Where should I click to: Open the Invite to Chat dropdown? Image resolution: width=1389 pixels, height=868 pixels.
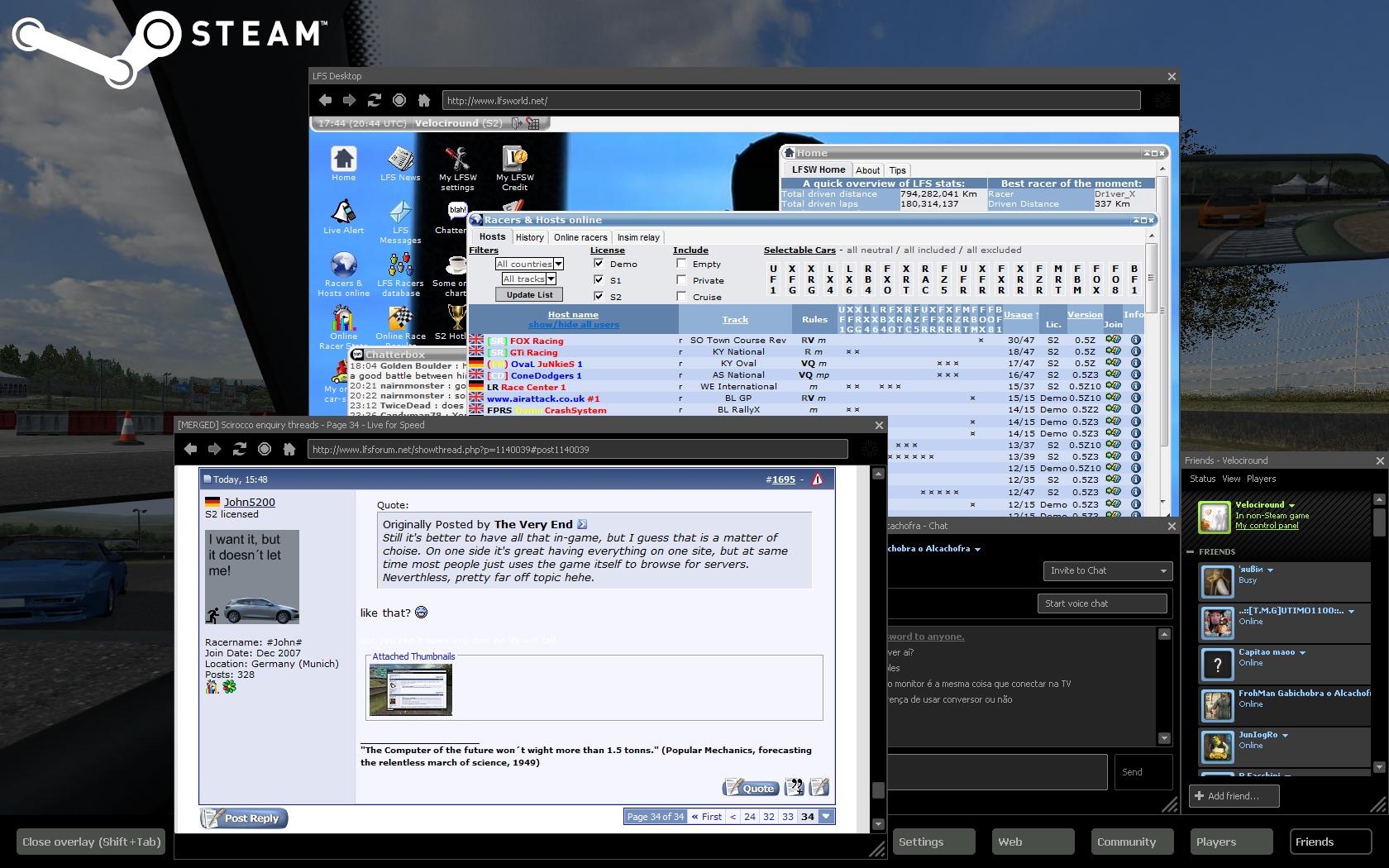coord(1108,570)
